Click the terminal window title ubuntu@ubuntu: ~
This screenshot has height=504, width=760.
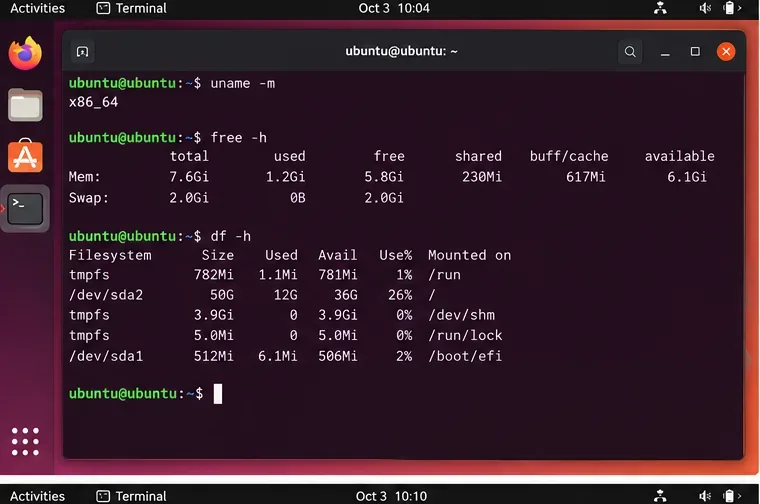[x=401, y=51]
